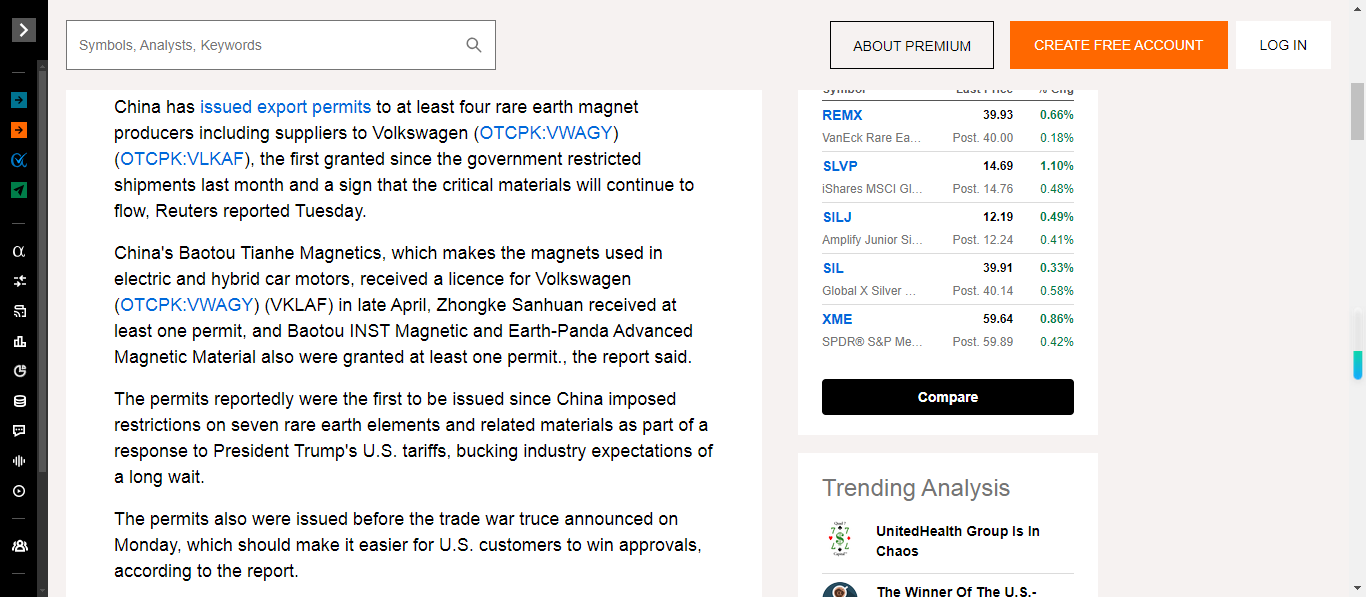
Task: Click the Compare button
Action: [x=948, y=397]
